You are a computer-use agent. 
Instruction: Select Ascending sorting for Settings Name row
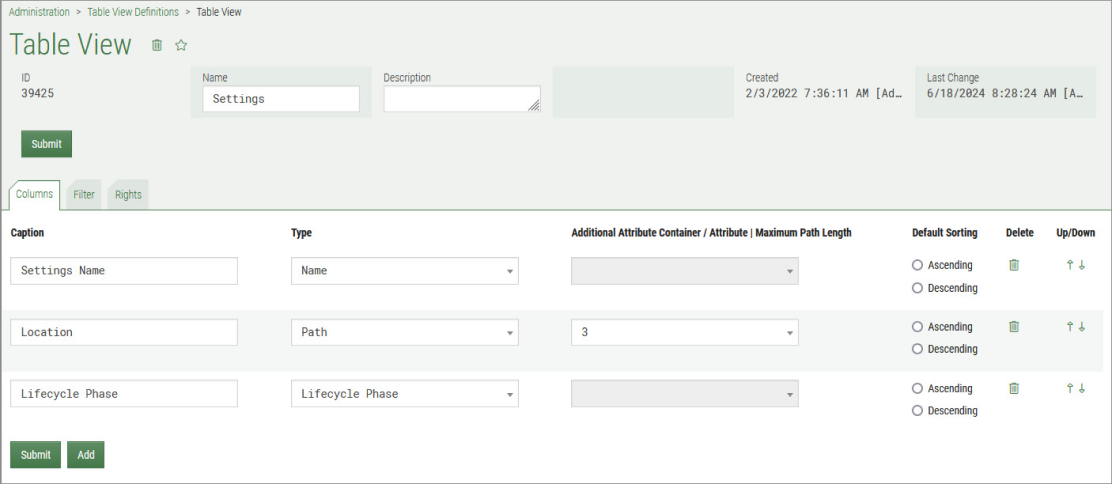tap(917, 266)
